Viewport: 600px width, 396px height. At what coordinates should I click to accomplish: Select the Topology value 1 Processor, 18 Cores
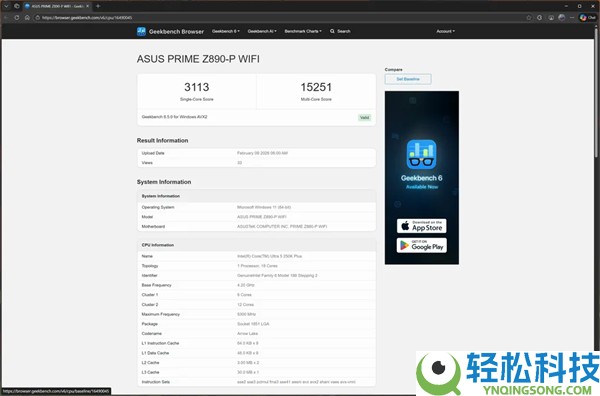click(x=257, y=266)
